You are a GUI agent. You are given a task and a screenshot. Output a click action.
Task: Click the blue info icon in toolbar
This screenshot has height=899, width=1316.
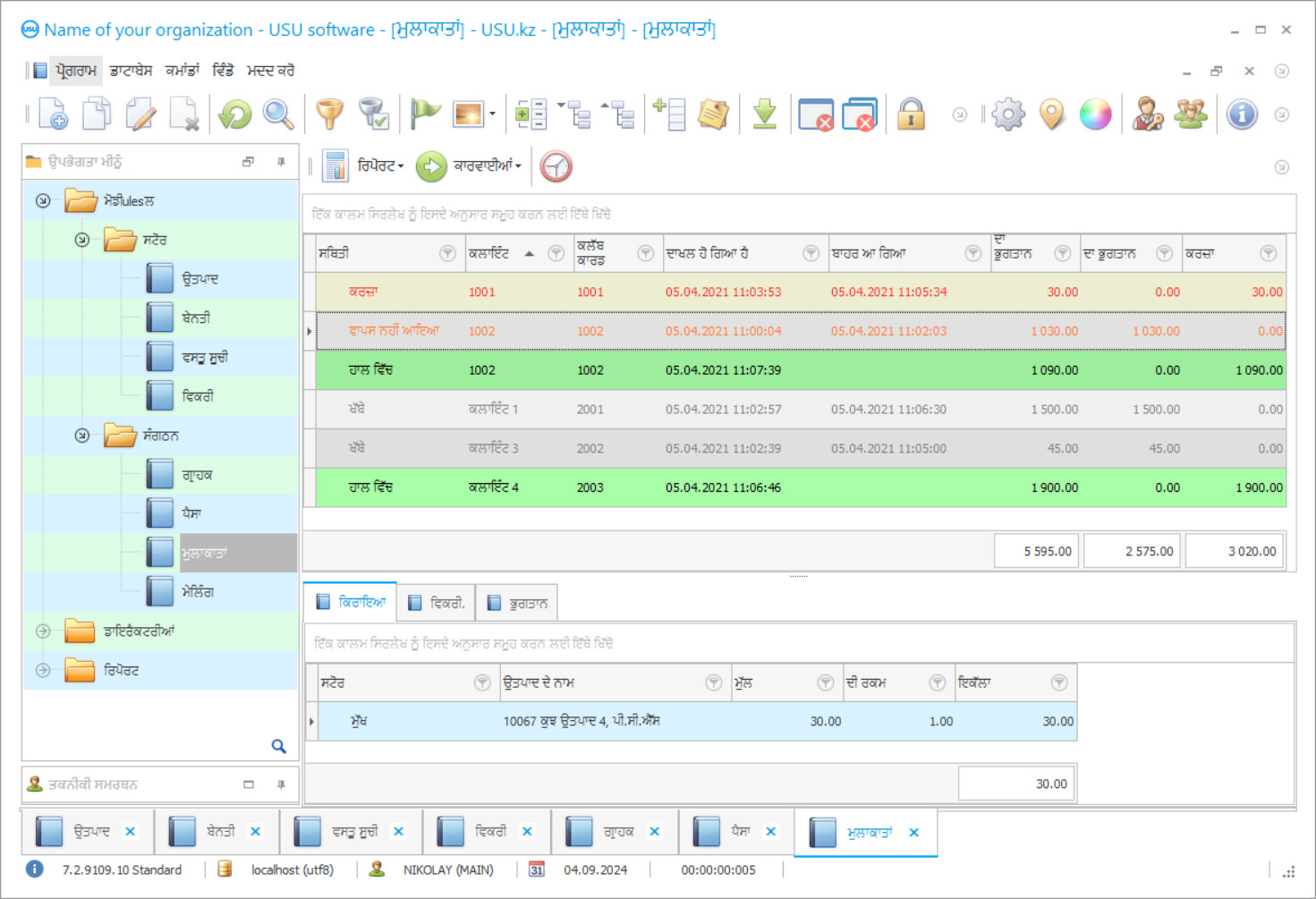(x=1242, y=114)
